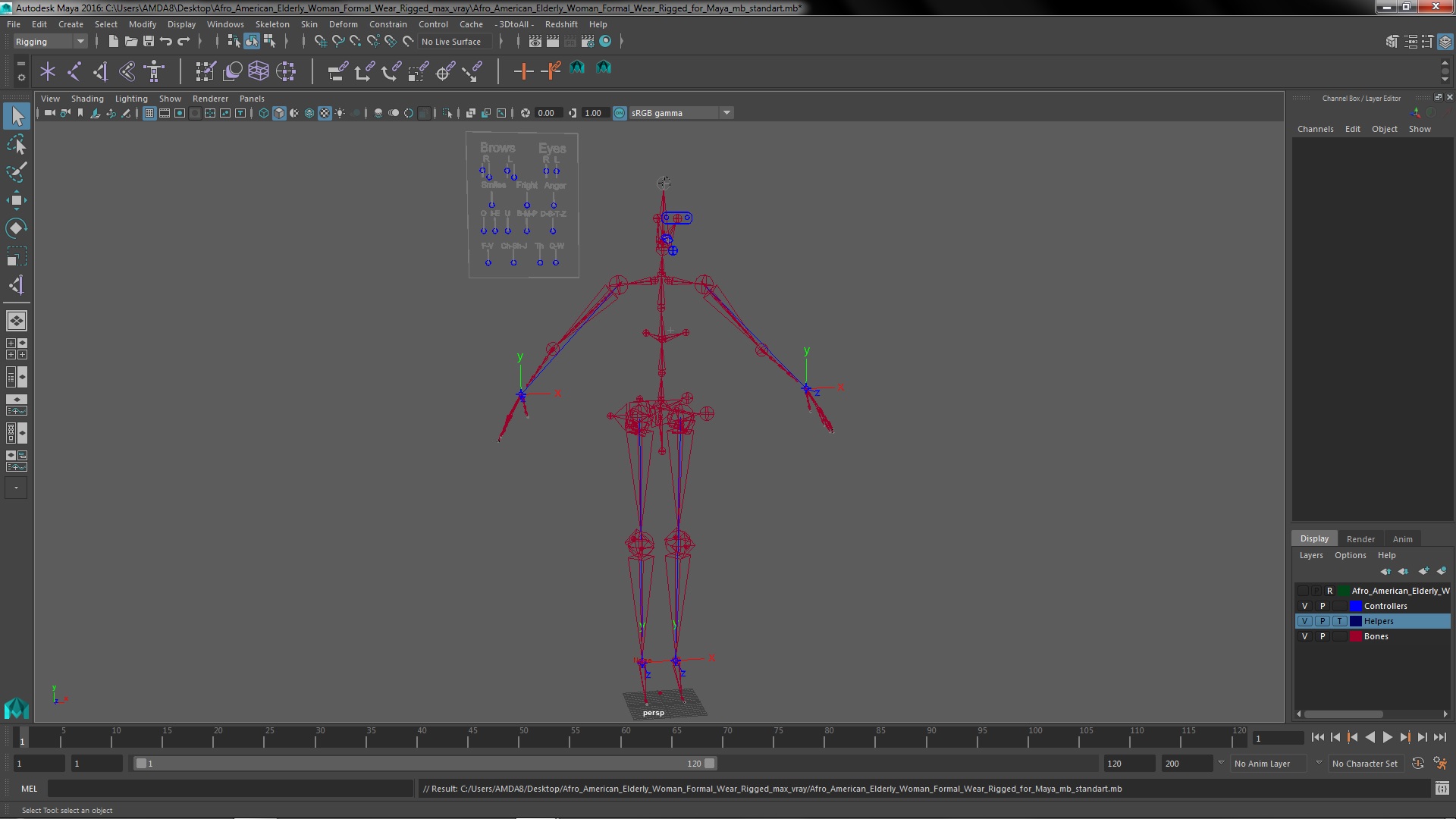Click the Open Scene folder icon
Image resolution: width=1456 pixels, height=819 pixels.
[x=130, y=41]
